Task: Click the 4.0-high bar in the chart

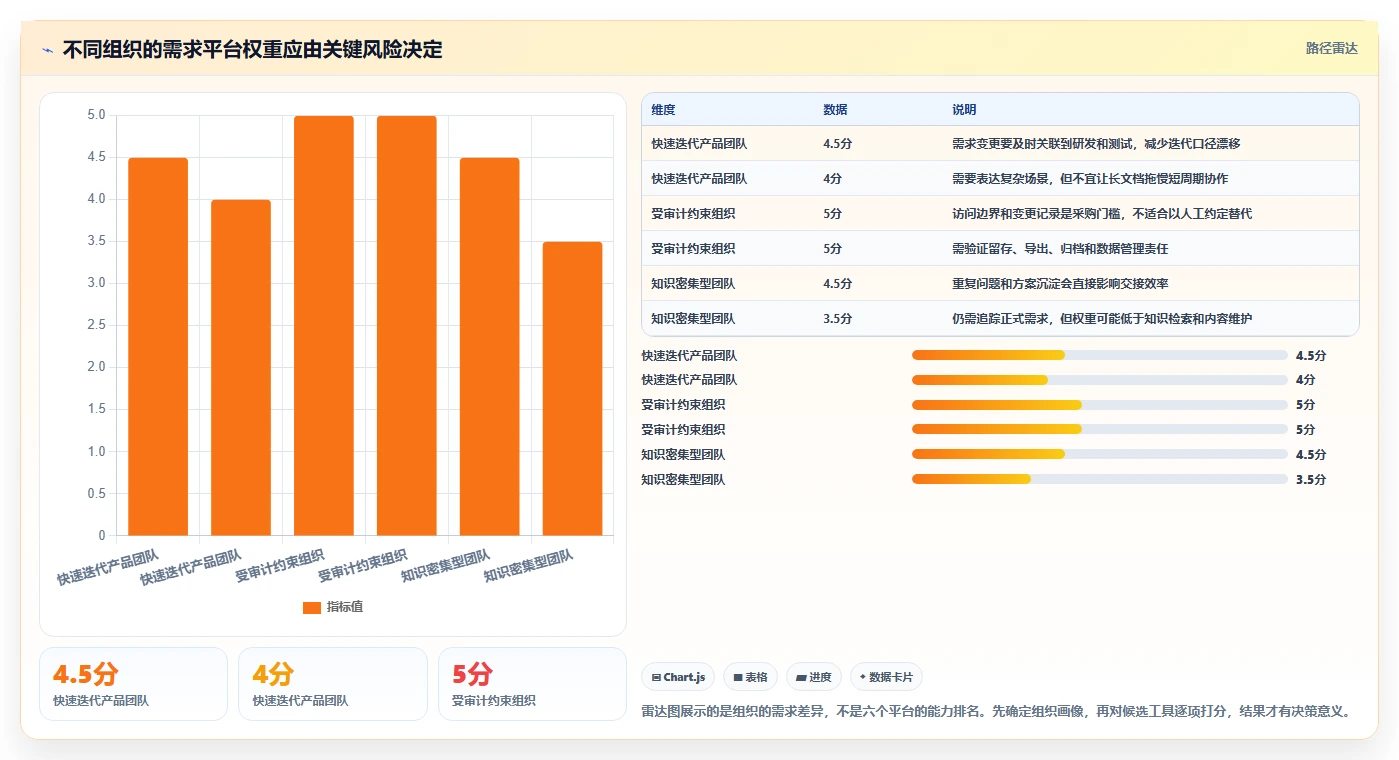Action: pyautogui.click(x=241, y=367)
